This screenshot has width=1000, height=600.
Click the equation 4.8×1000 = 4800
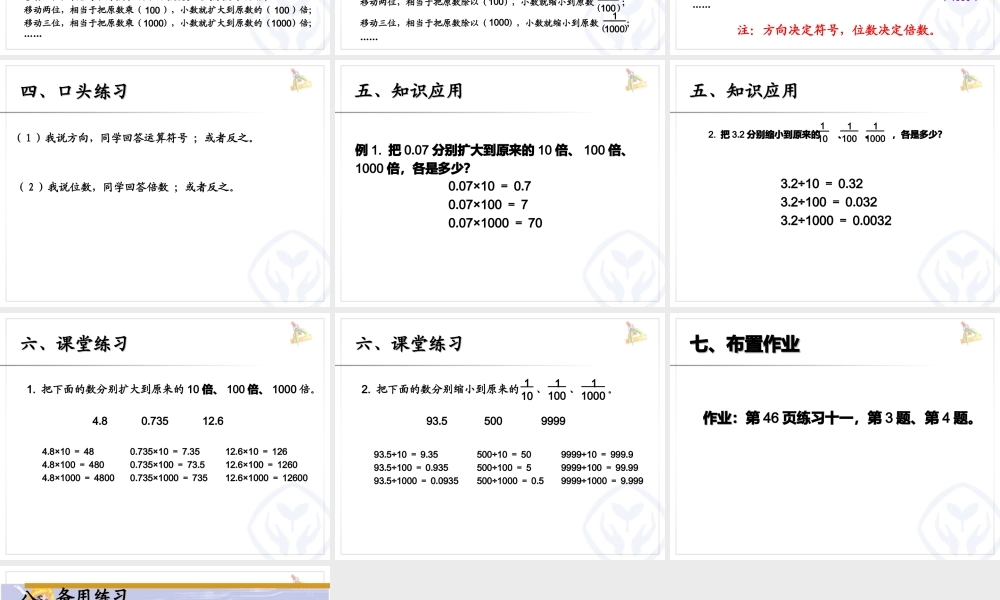click(78, 478)
